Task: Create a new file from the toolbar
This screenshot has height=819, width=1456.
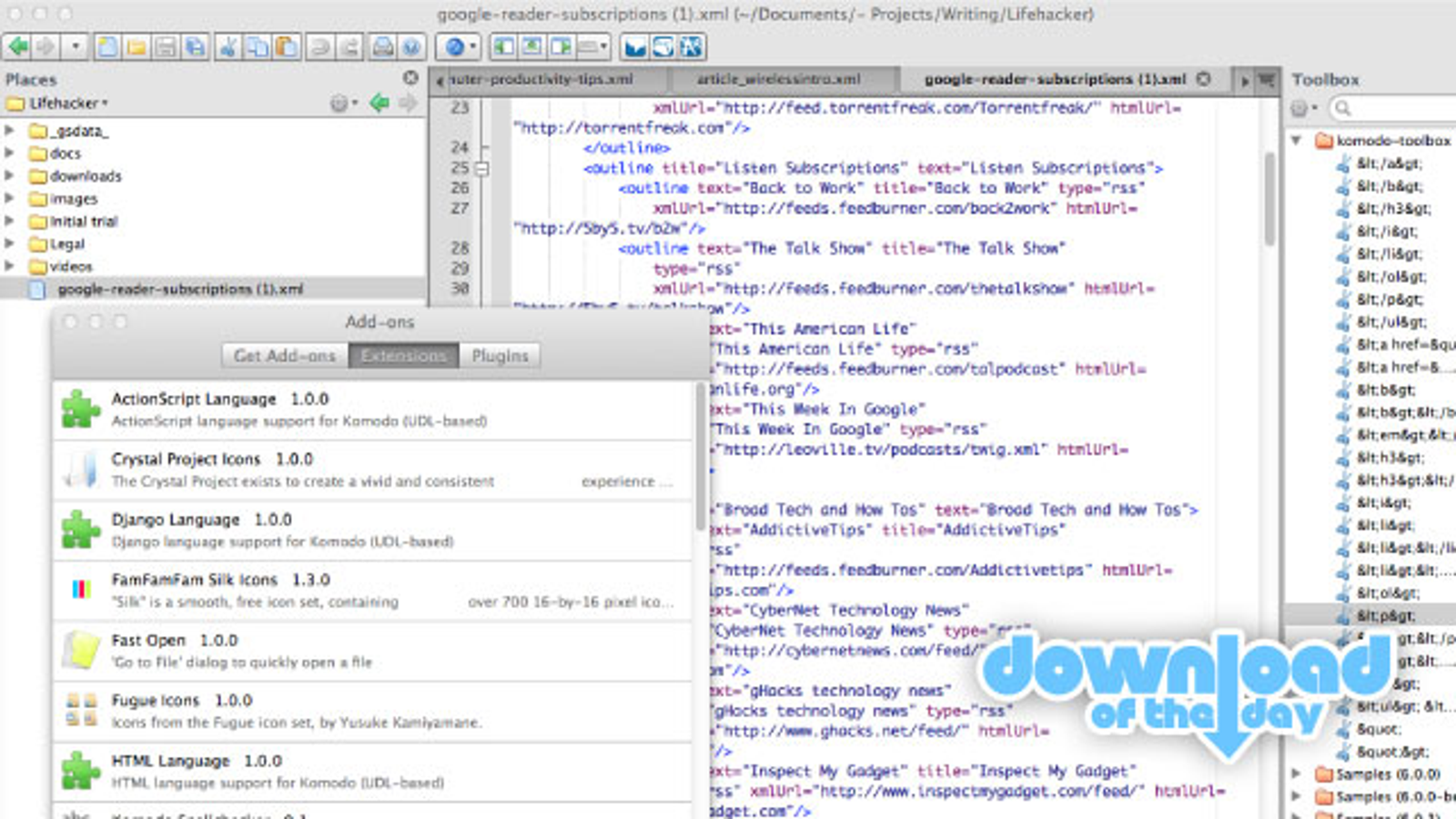Action: coord(107,46)
